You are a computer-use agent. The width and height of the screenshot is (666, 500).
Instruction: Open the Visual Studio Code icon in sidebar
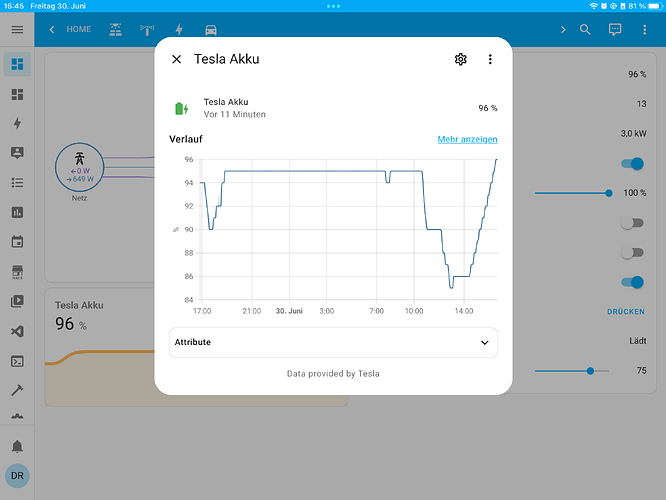tap(17, 331)
